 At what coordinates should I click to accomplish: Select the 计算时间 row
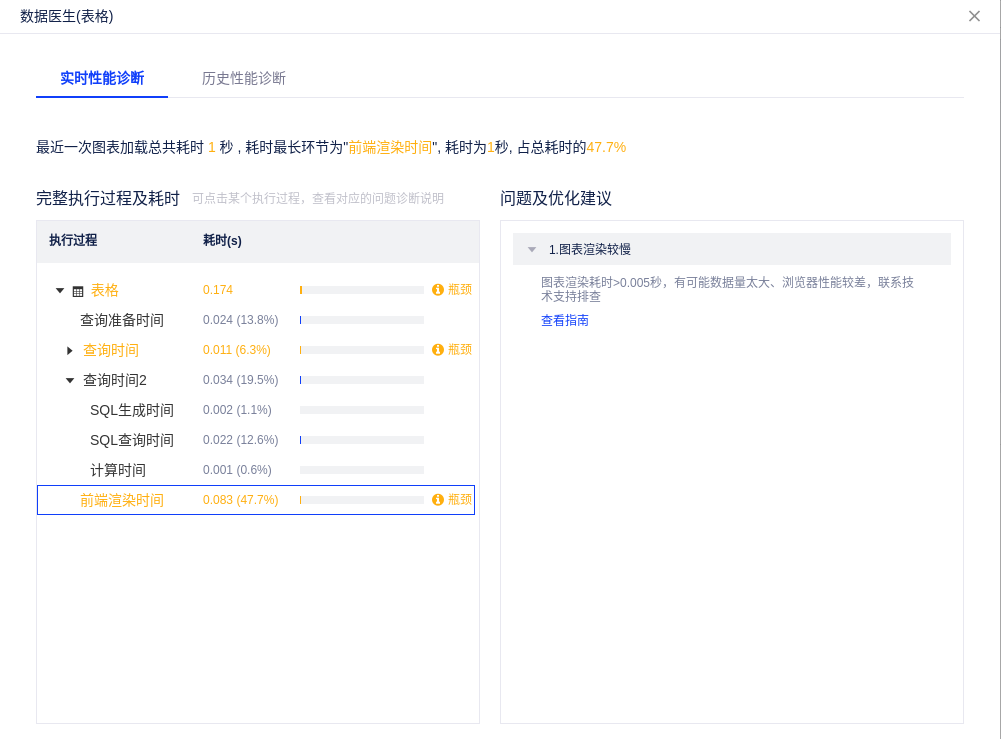point(118,471)
